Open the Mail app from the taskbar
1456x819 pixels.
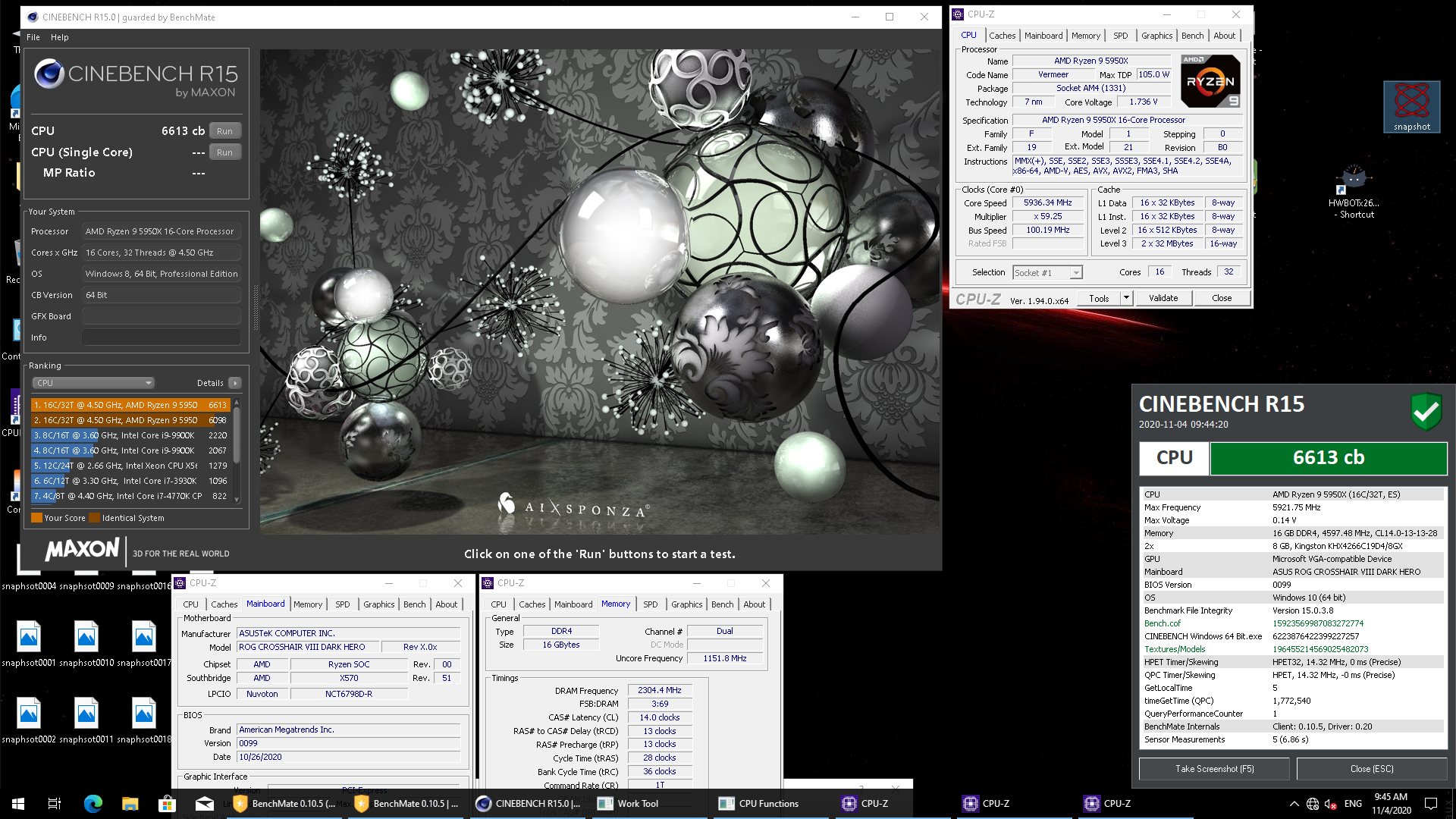tap(204, 803)
